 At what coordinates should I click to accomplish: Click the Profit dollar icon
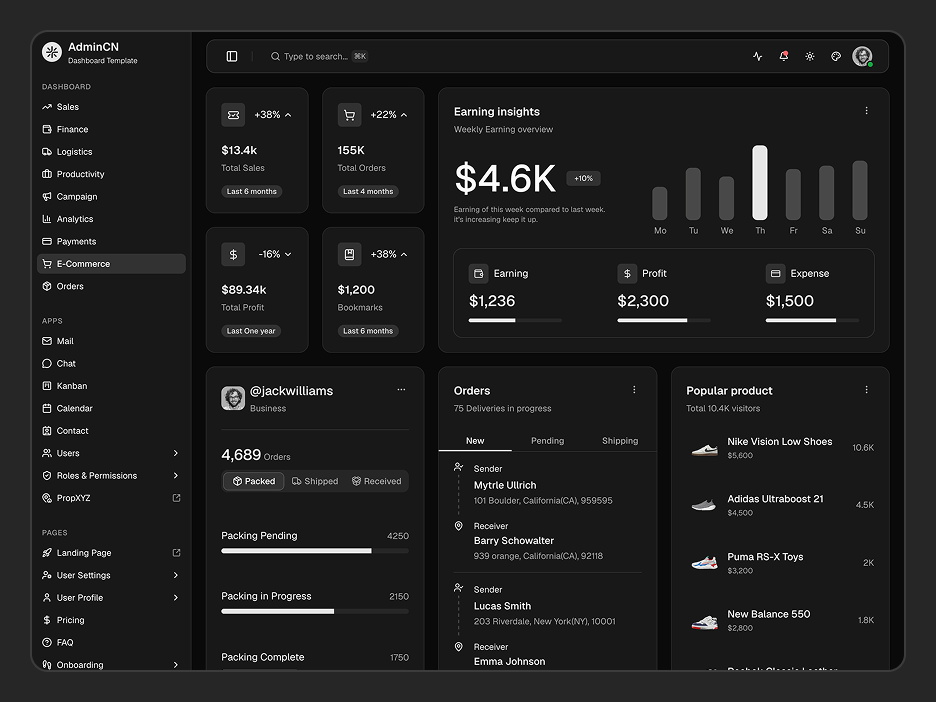click(x=627, y=273)
